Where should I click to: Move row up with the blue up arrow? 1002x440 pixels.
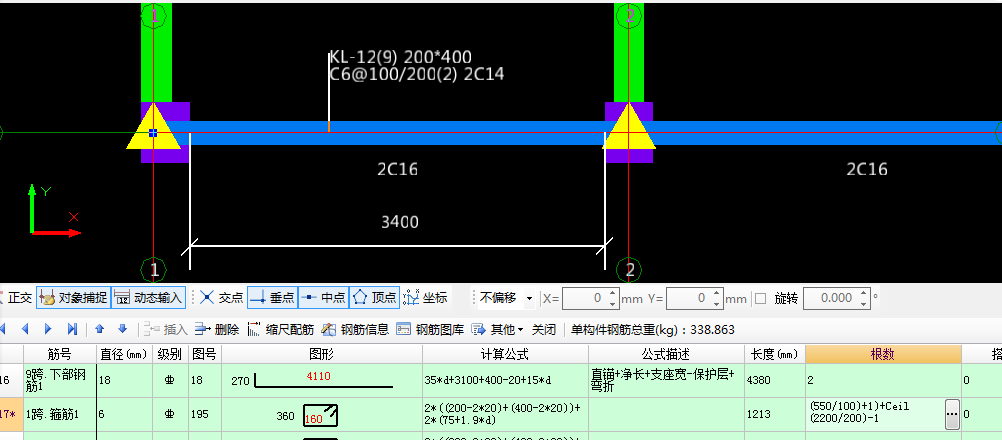click(x=99, y=330)
